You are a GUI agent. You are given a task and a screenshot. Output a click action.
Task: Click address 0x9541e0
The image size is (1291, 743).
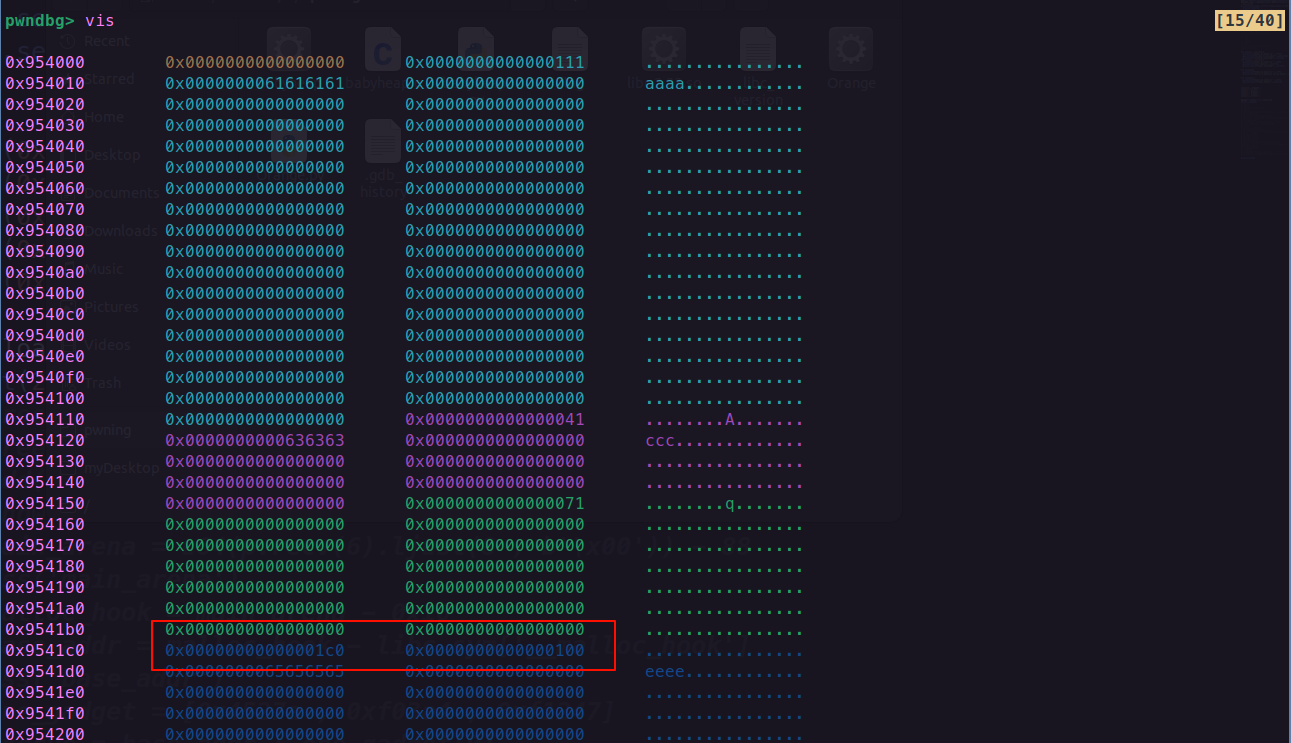point(45,692)
